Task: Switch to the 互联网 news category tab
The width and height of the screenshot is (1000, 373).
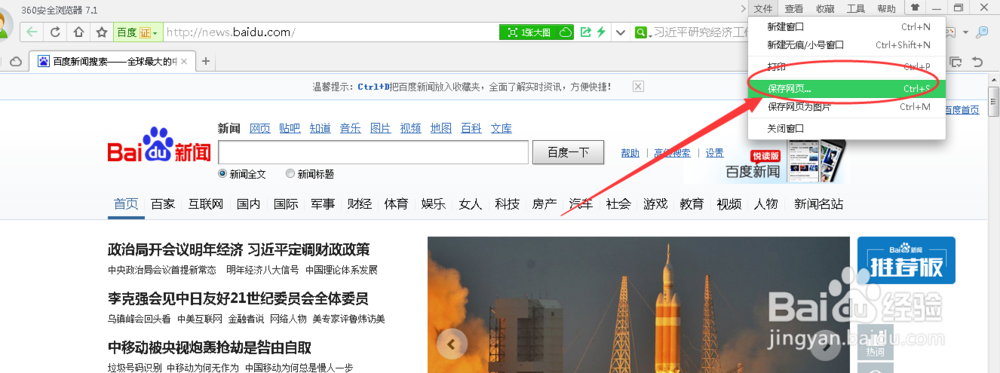Action: click(205, 204)
